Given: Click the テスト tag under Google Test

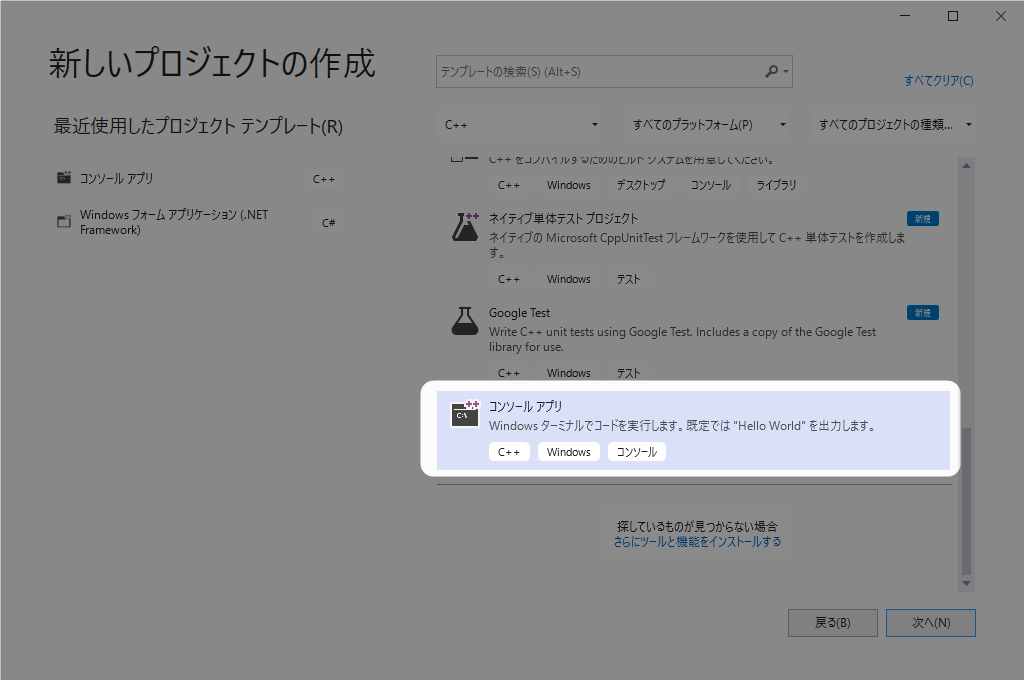Looking at the screenshot, I should [x=628, y=373].
